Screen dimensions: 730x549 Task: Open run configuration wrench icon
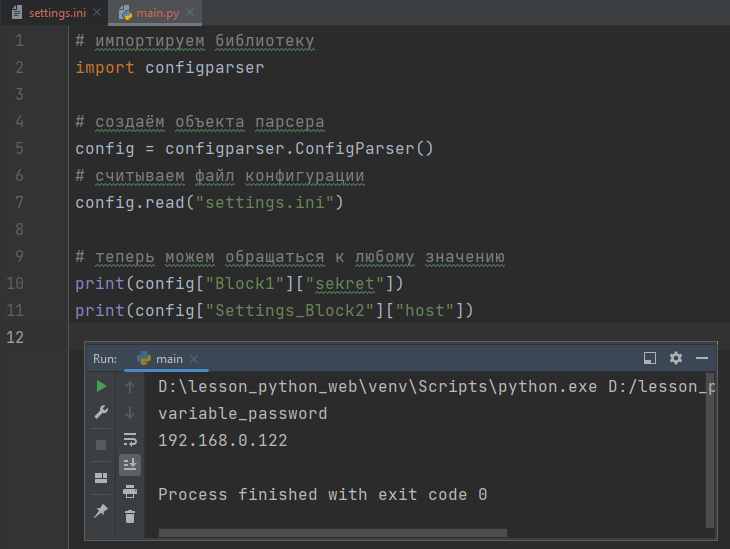pyautogui.click(x=101, y=412)
